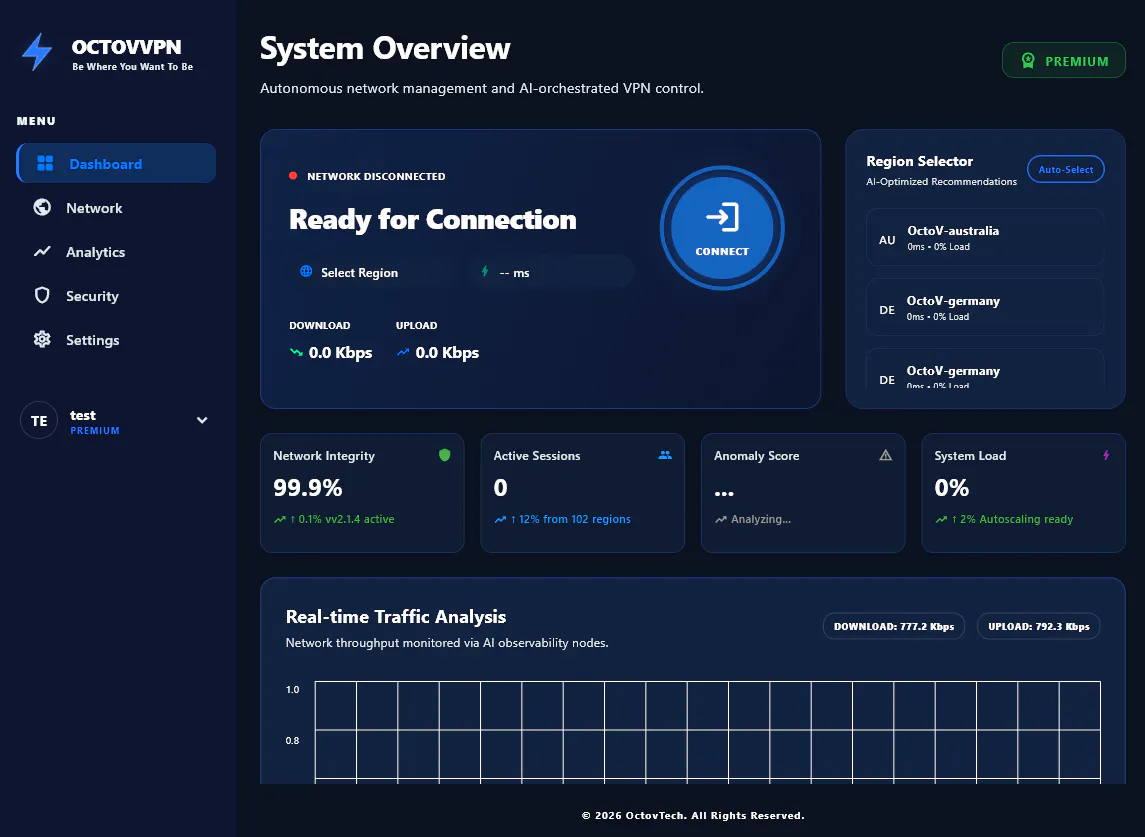
Task: Expand the test user account chevron
Action: 202,420
